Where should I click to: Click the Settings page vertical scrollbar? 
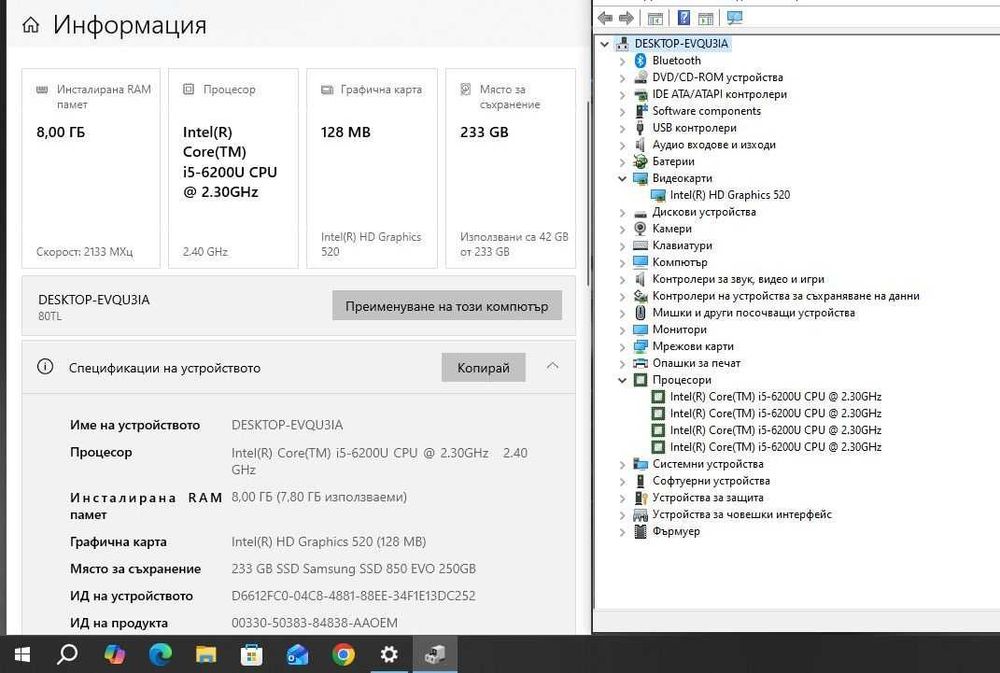coord(587,191)
